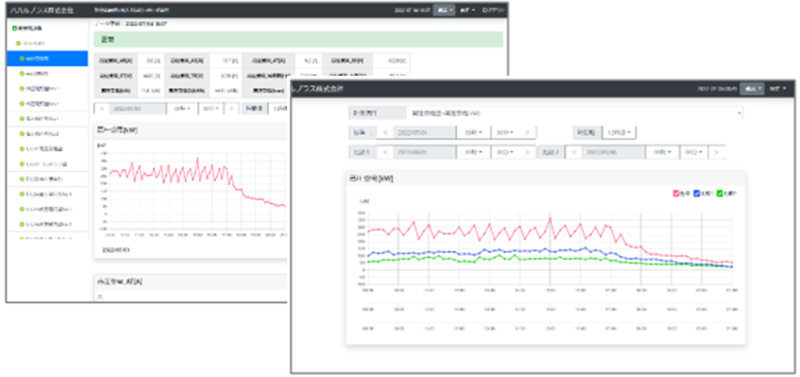800x377 pixels.
Task: Click previous-date arrow in back window date bar
Action: click(x=102, y=108)
